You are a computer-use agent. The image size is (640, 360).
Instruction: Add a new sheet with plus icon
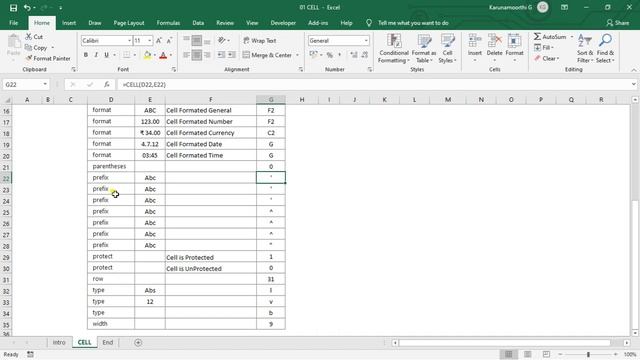138,342
